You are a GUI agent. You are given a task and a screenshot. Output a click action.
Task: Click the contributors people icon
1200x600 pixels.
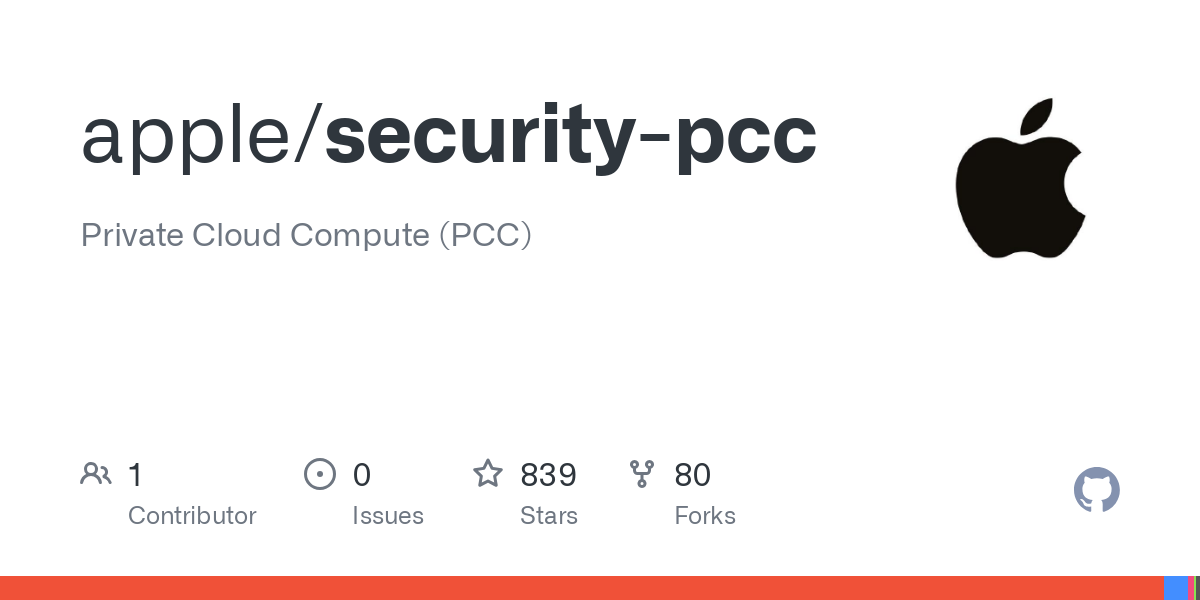point(96,474)
